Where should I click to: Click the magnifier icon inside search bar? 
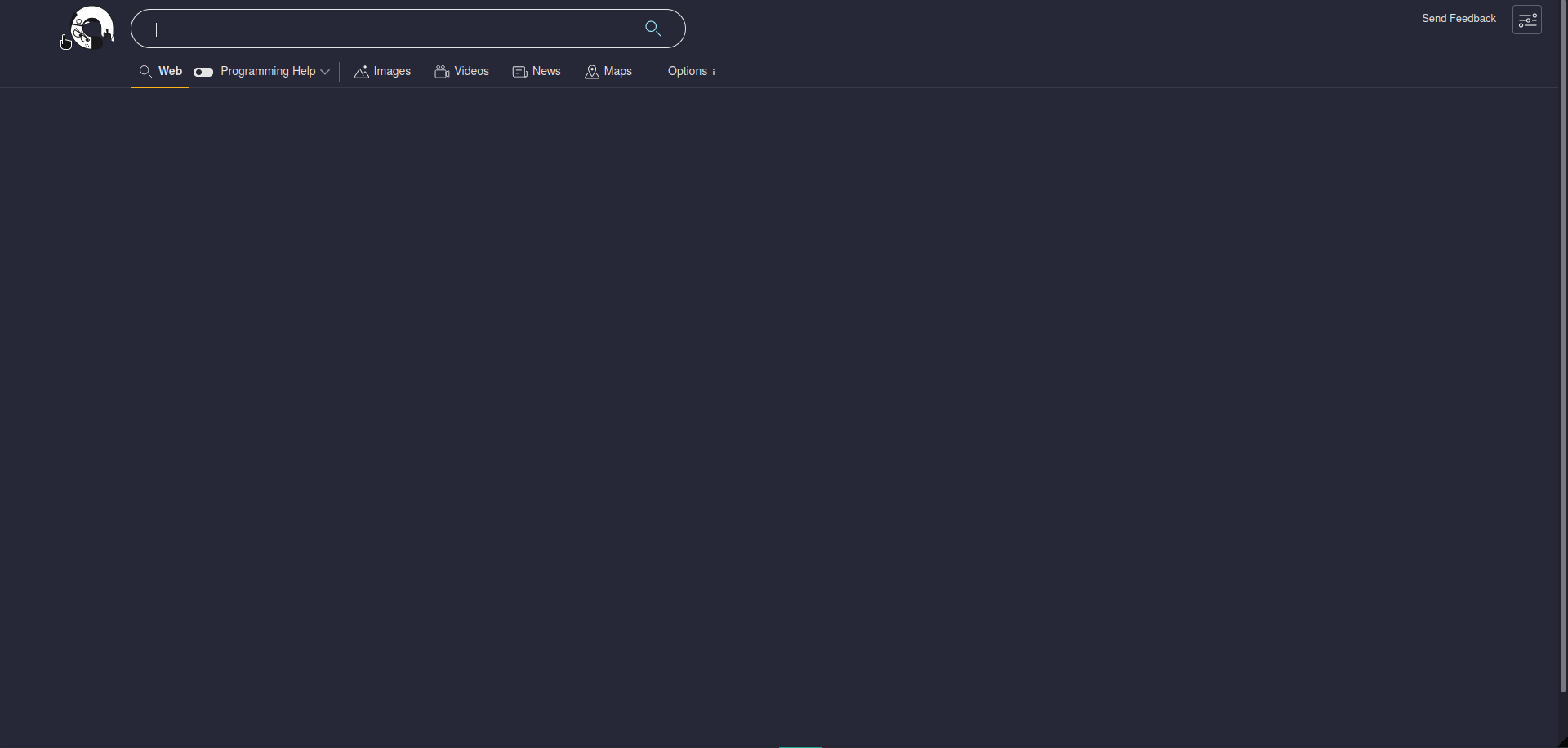pyautogui.click(x=653, y=29)
